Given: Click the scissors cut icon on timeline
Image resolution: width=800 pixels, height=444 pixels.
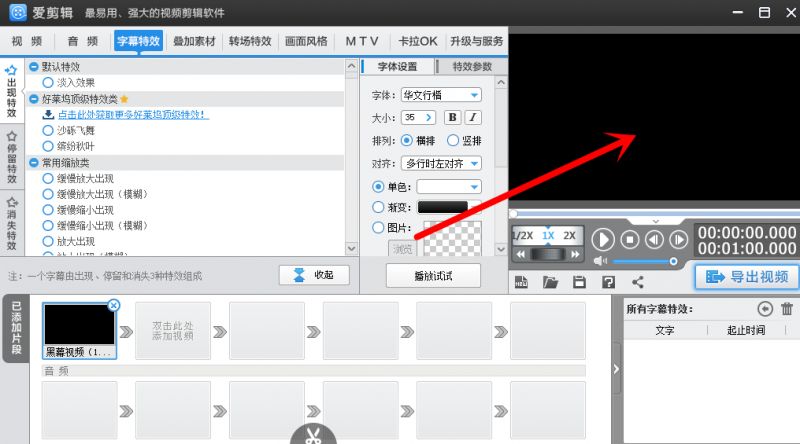Looking at the screenshot, I should pyautogui.click(x=313, y=435).
